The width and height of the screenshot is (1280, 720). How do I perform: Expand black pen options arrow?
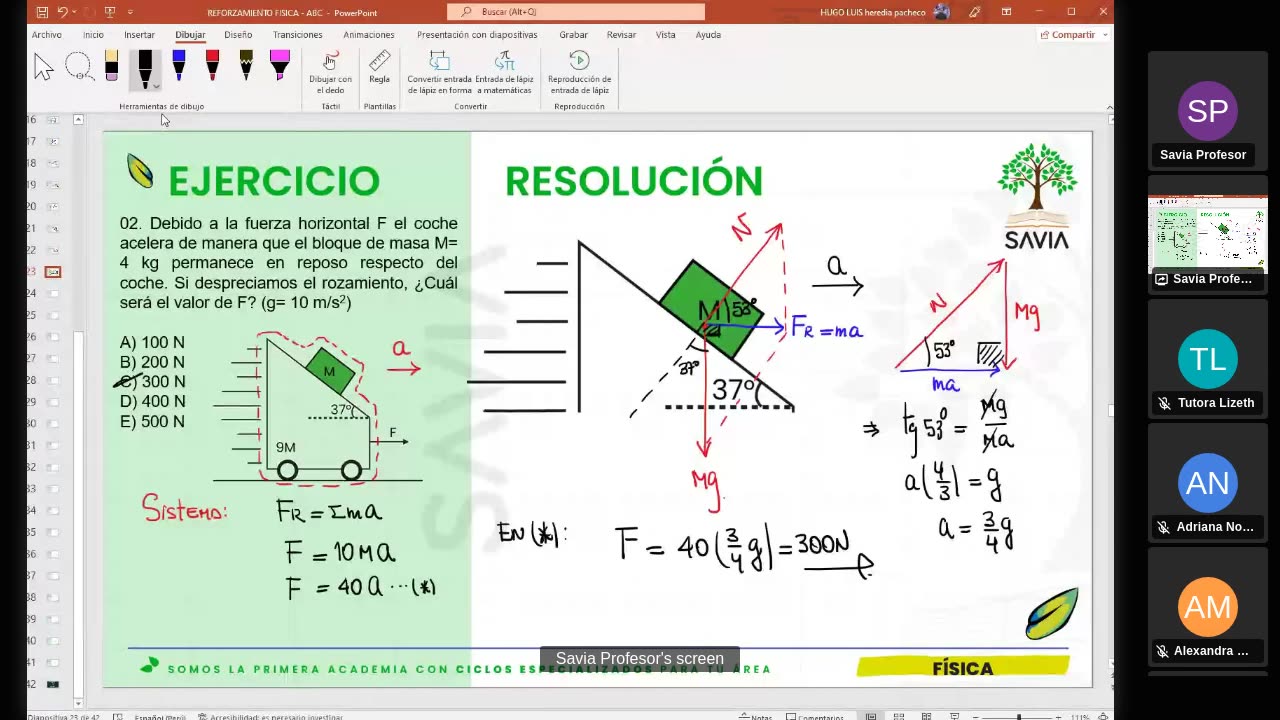[155, 86]
